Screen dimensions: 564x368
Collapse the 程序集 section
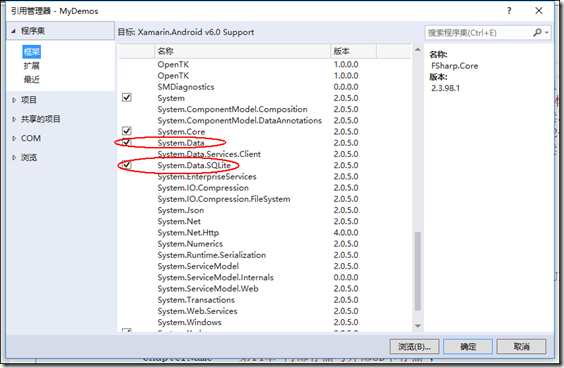click(13, 31)
